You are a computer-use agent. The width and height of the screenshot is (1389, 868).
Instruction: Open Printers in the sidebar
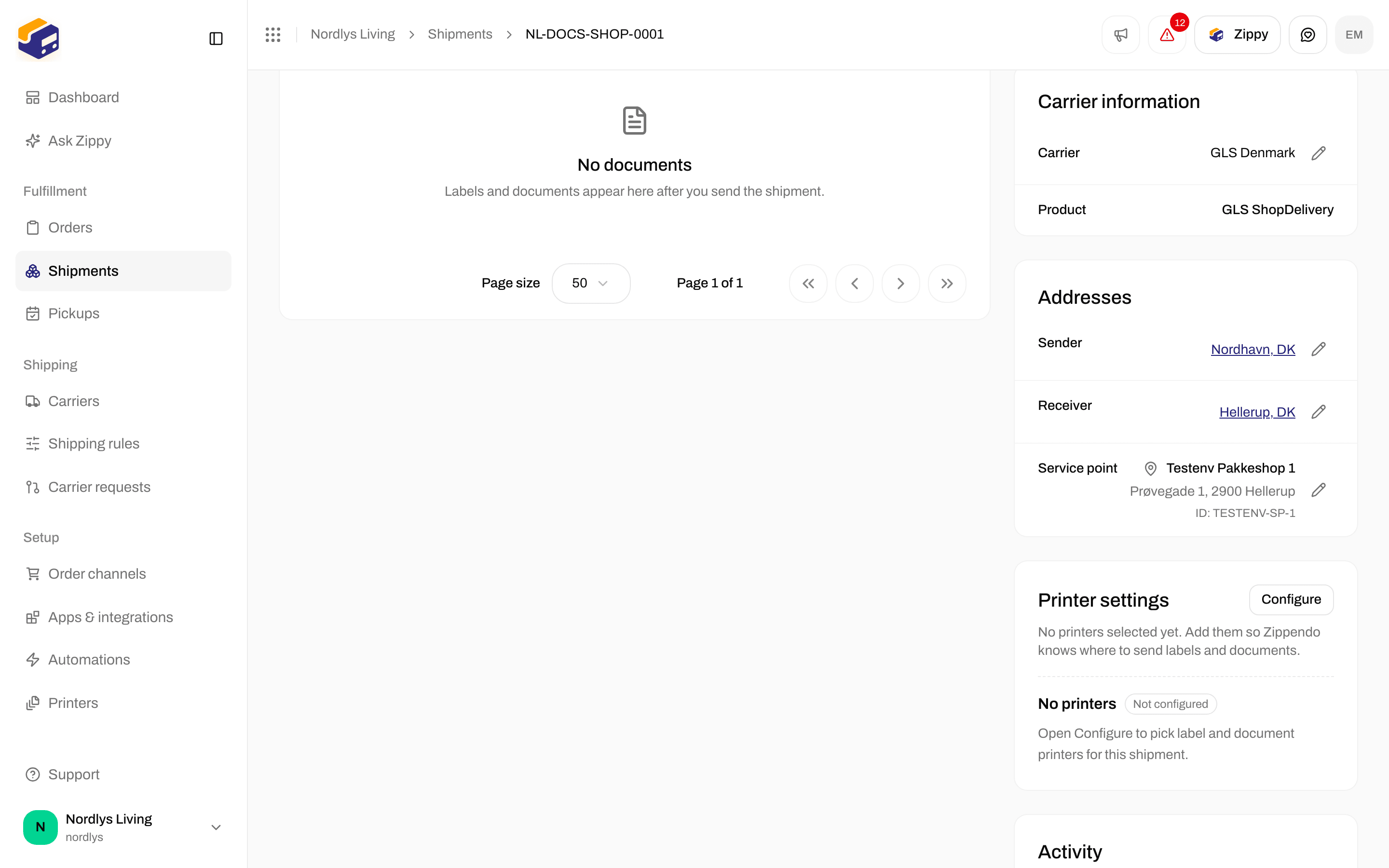click(123, 703)
